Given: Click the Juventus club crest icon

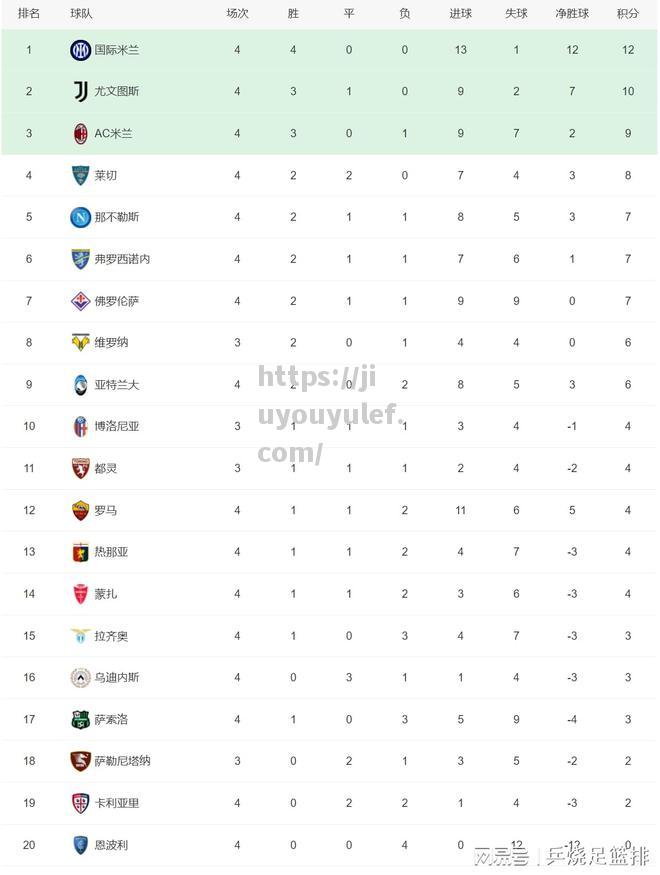Looking at the screenshot, I should 80,92.
